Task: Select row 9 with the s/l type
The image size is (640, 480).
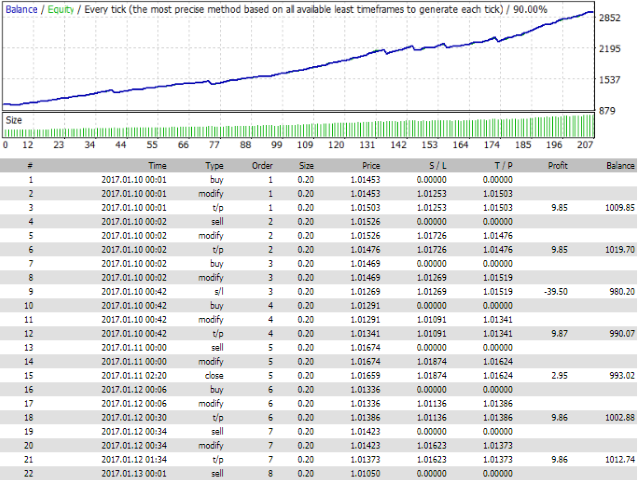Action: (x=215, y=291)
